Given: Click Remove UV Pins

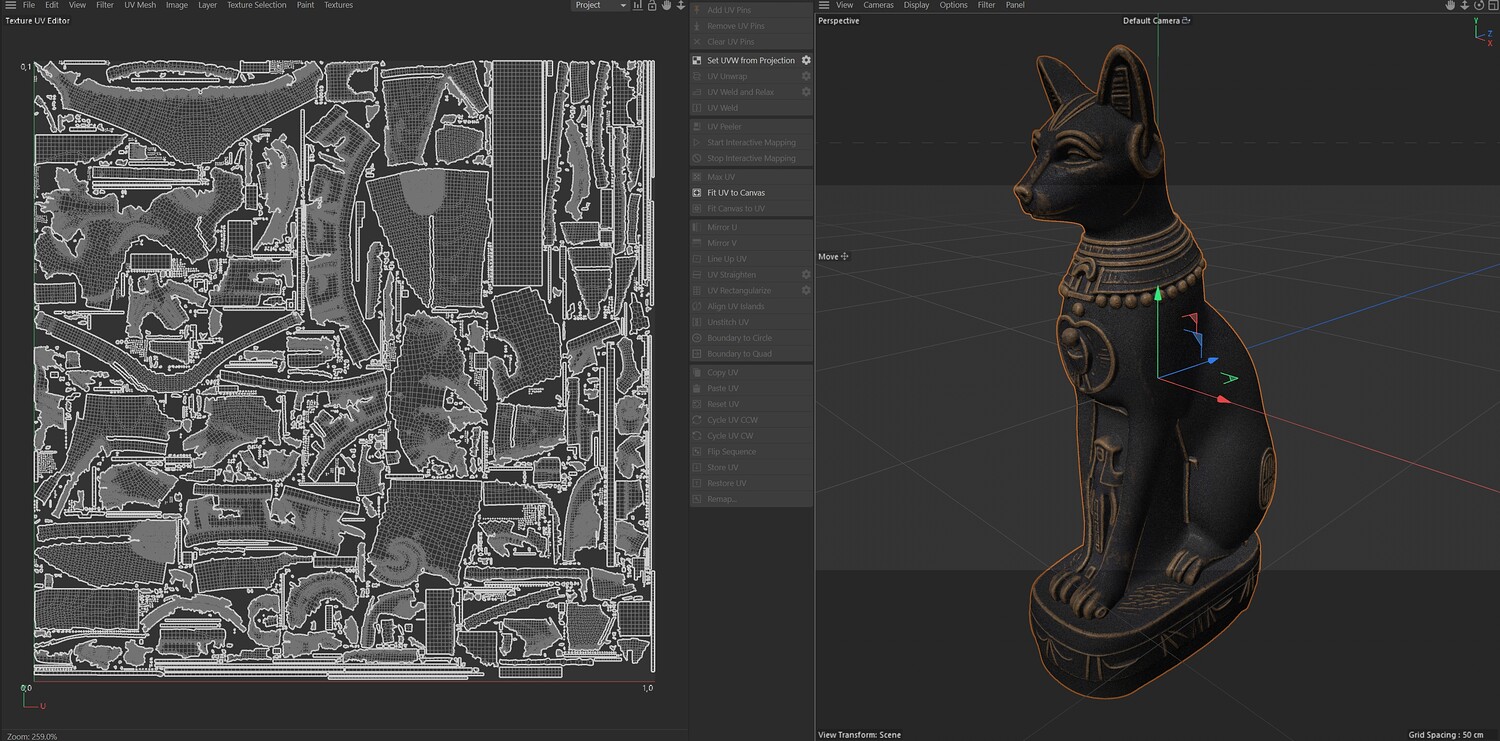Looking at the screenshot, I should click(x=735, y=26).
